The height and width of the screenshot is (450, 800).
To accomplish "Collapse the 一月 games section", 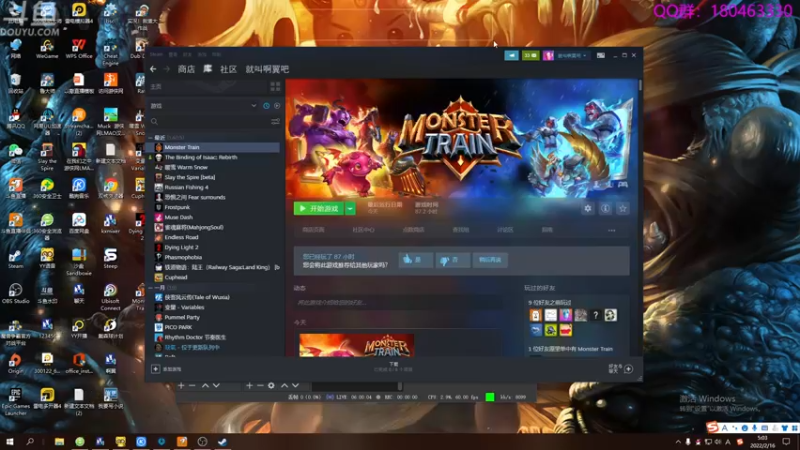I will pyautogui.click(x=151, y=288).
